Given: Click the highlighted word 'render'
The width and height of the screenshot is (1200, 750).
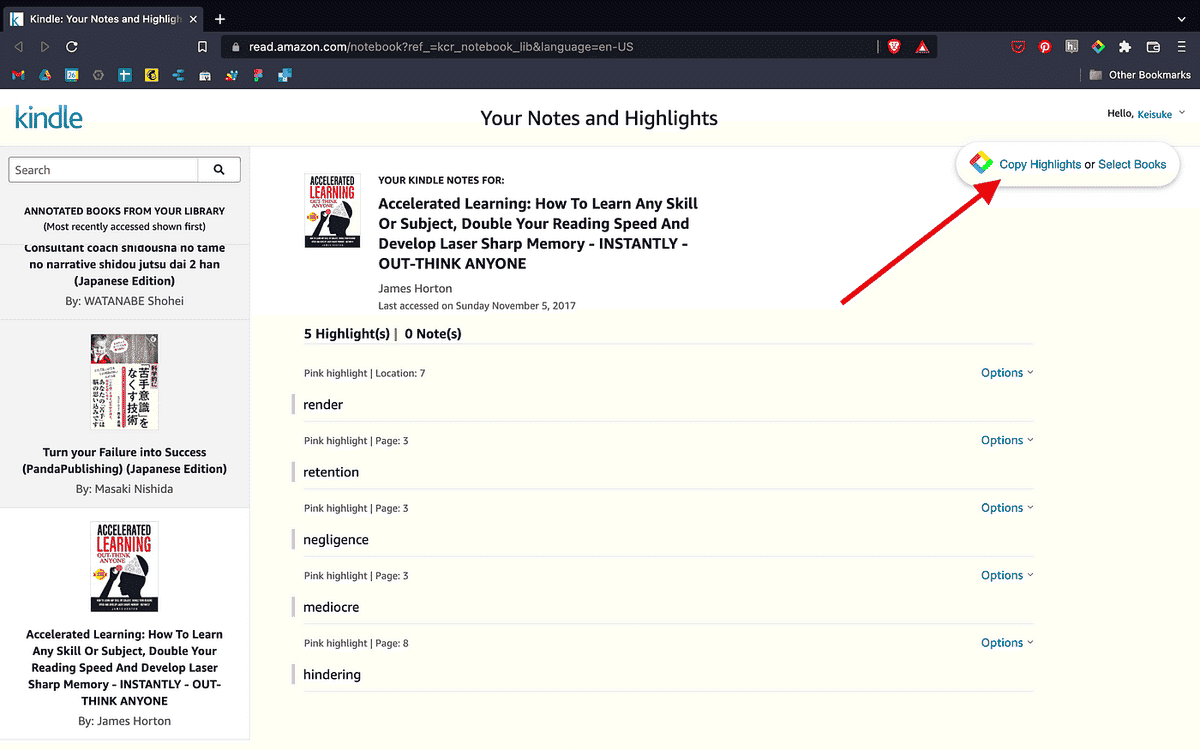Looking at the screenshot, I should 323,405.
